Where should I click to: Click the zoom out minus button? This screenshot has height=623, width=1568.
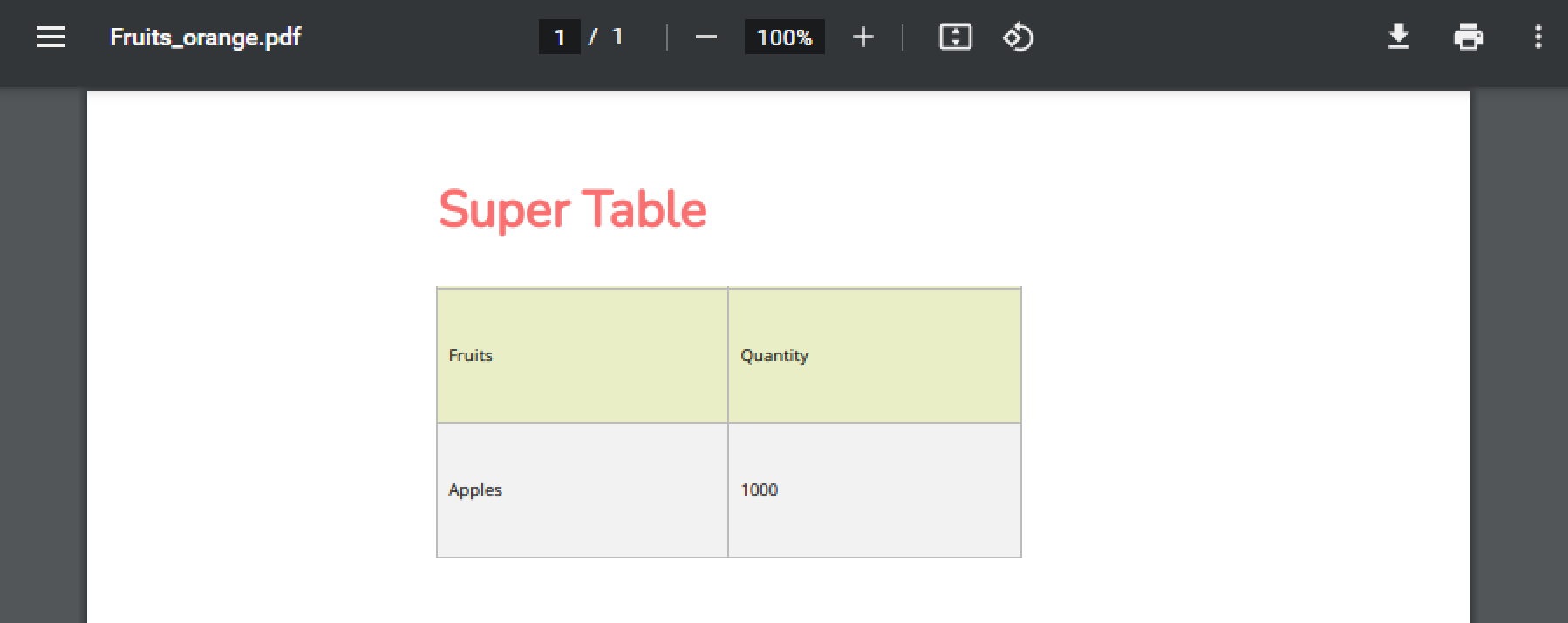[706, 38]
